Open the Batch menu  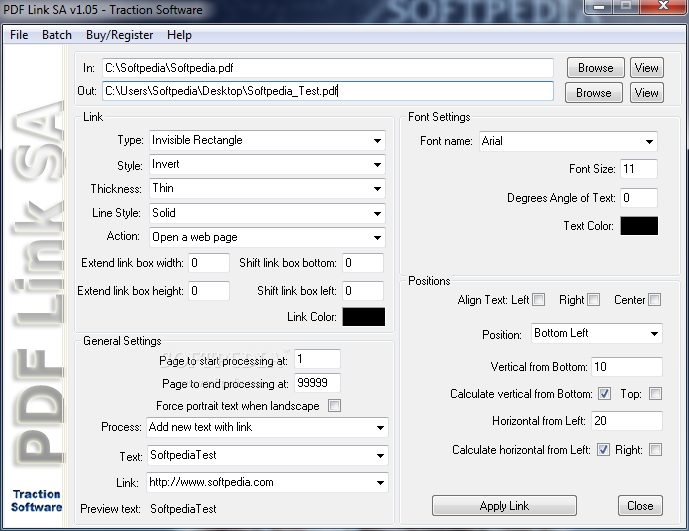pyautogui.click(x=57, y=35)
